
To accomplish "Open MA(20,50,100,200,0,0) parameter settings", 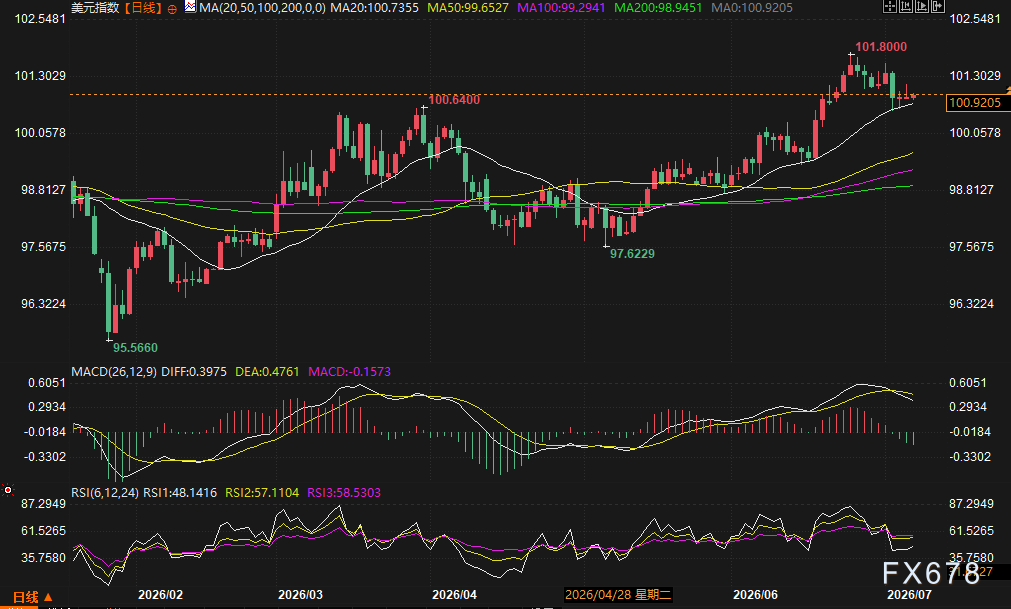I will click(262, 8).
